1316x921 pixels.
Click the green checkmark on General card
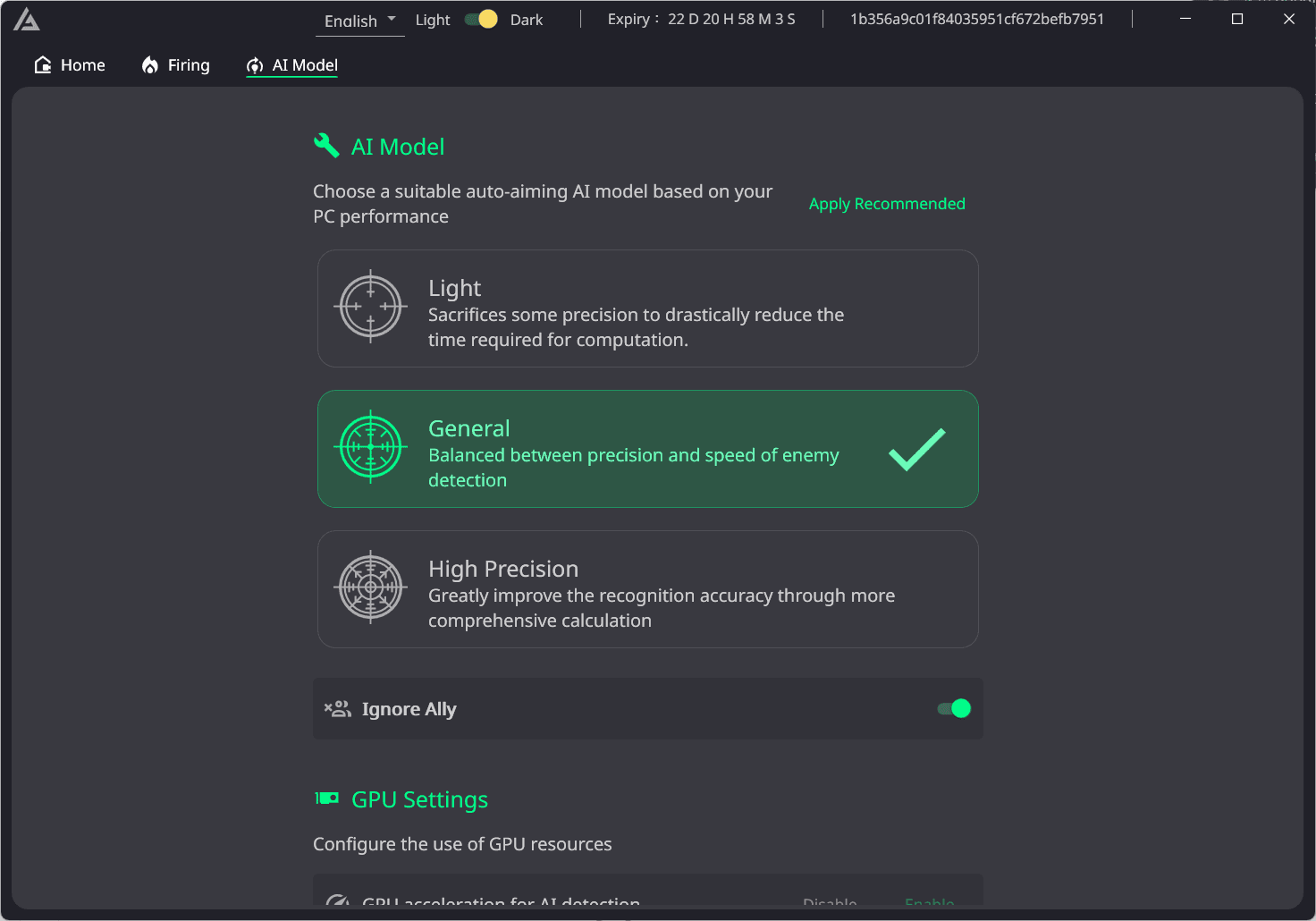point(916,449)
